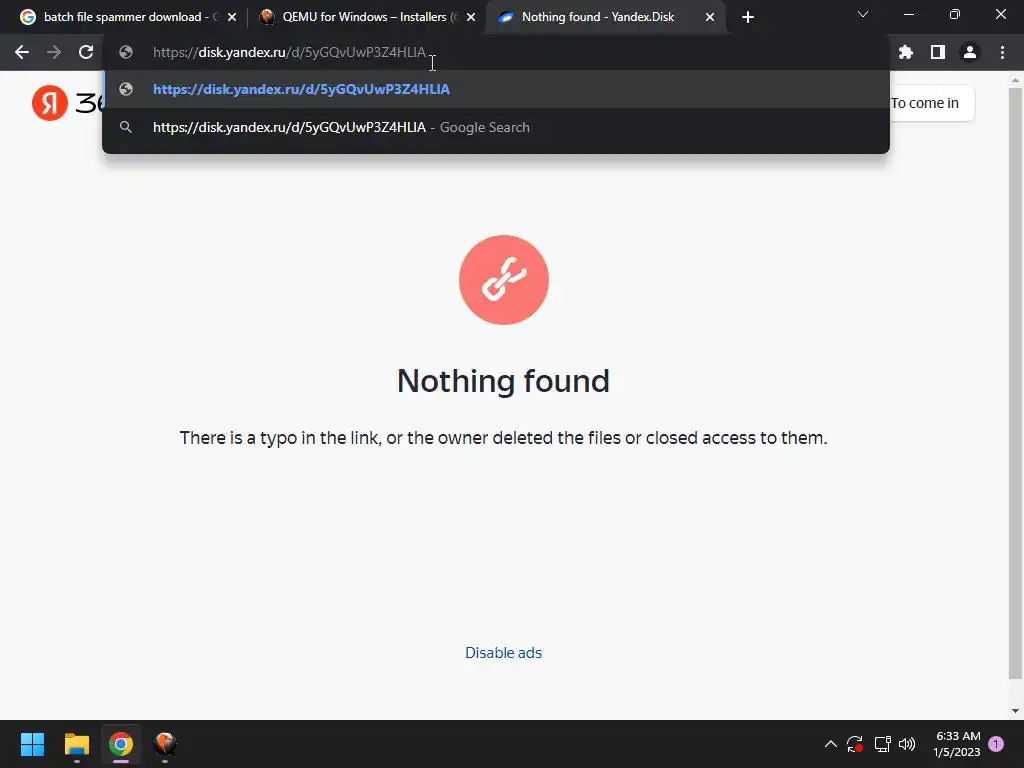Open Windows Start menu
The image size is (1024, 768).
[x=32, y=744]
